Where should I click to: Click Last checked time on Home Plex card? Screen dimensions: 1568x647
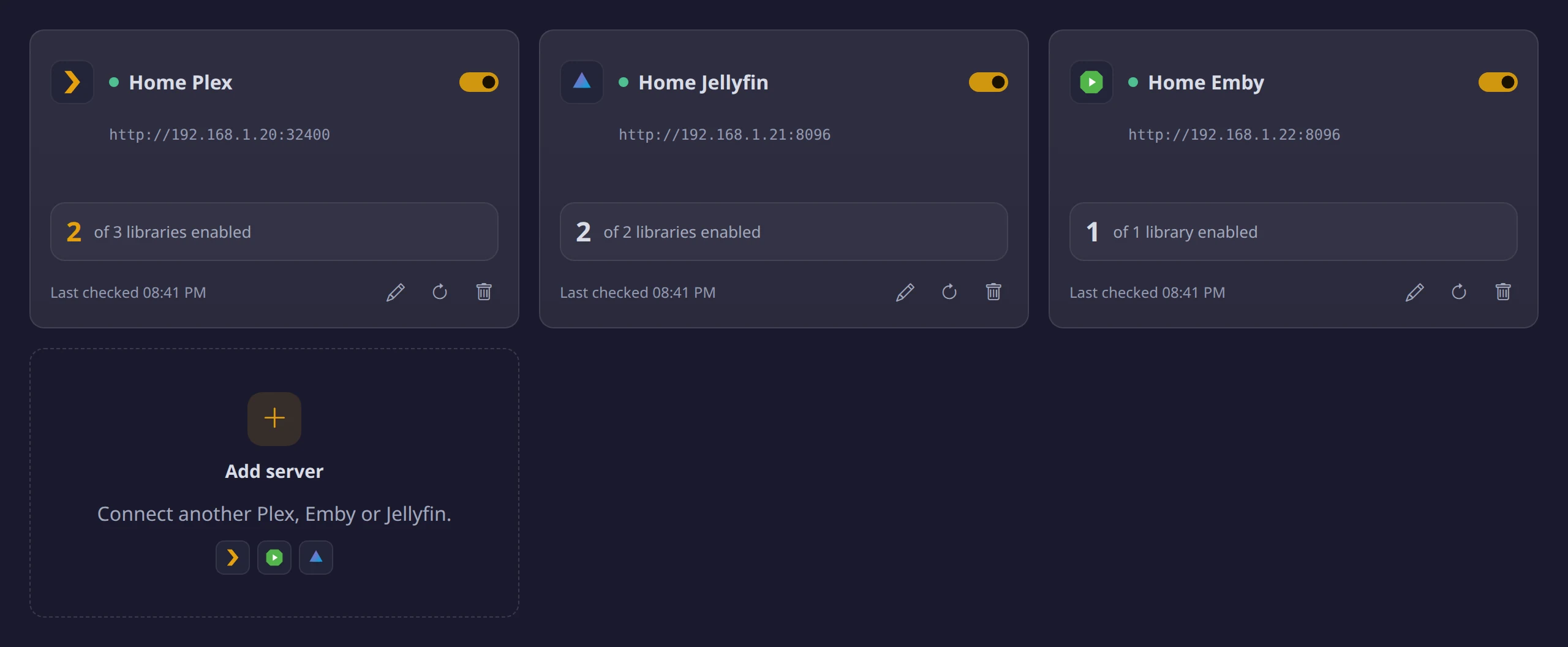click(x=128, y=293)
